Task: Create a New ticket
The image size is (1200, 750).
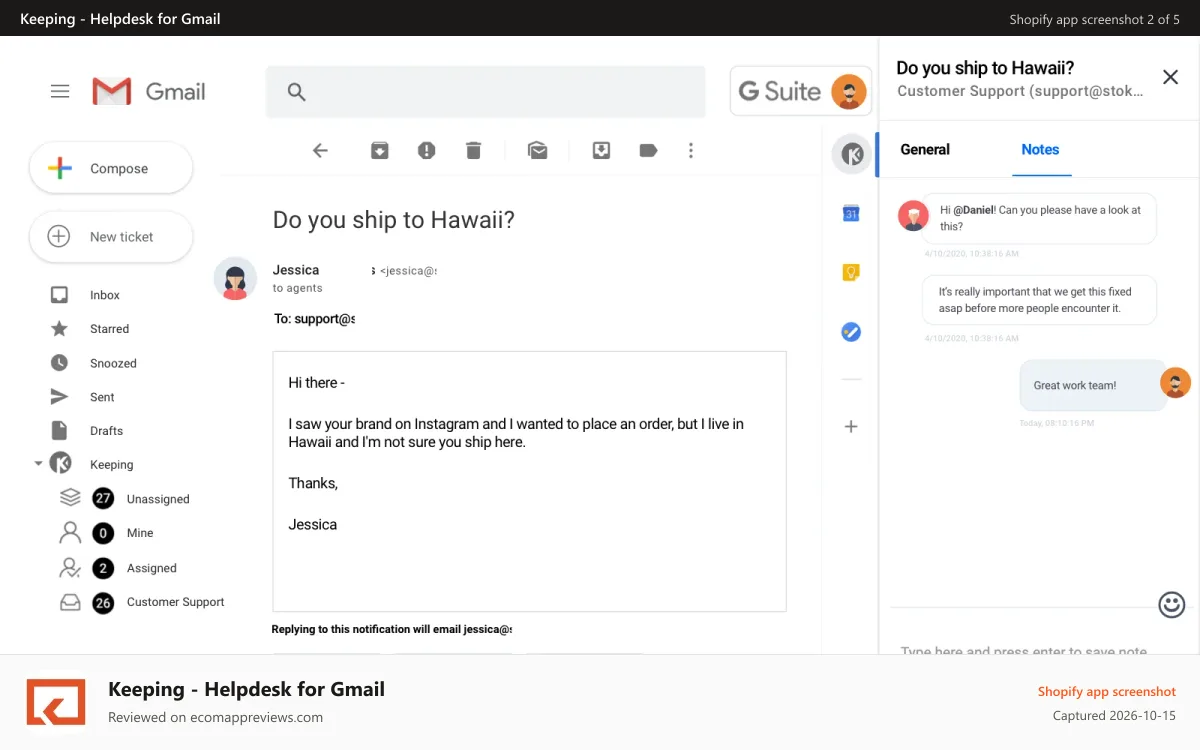Action: (x=111, y=237)
